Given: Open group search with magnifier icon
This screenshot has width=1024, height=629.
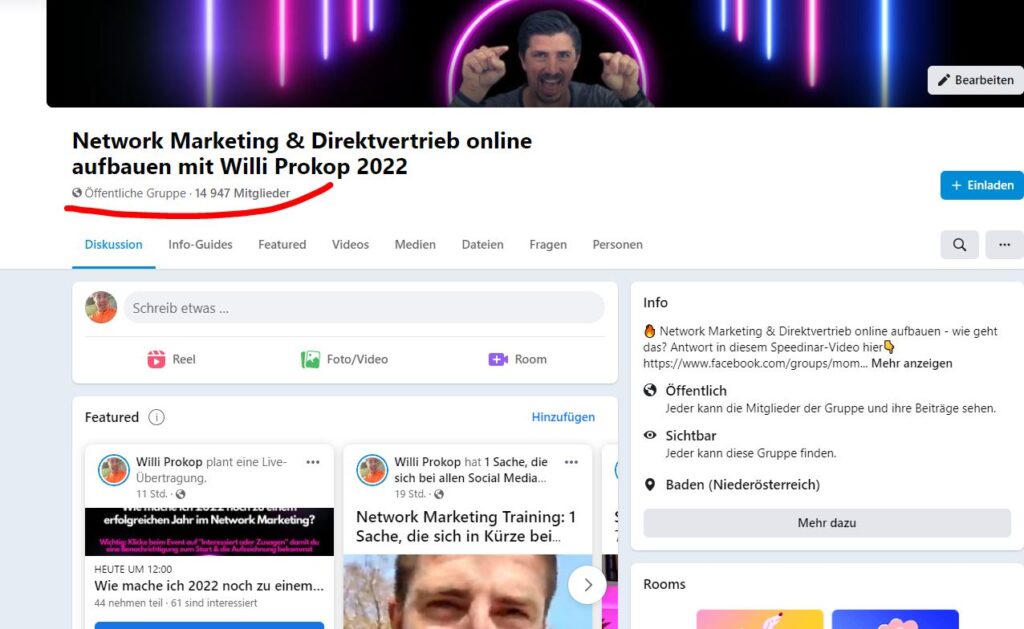Looking at the screenshot, I should click(959, 245).
